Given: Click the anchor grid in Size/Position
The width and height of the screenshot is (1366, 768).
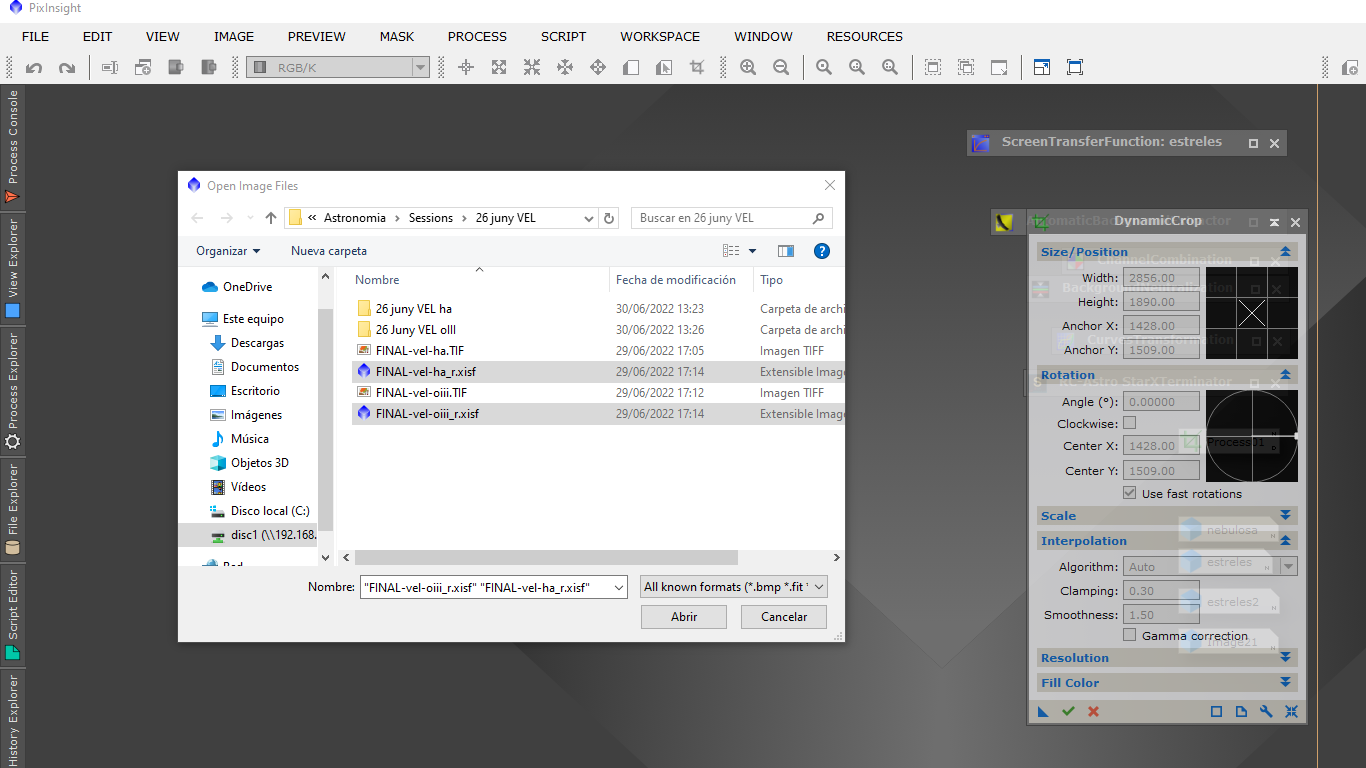Looking at the screenshot, I should [1252, 313].
